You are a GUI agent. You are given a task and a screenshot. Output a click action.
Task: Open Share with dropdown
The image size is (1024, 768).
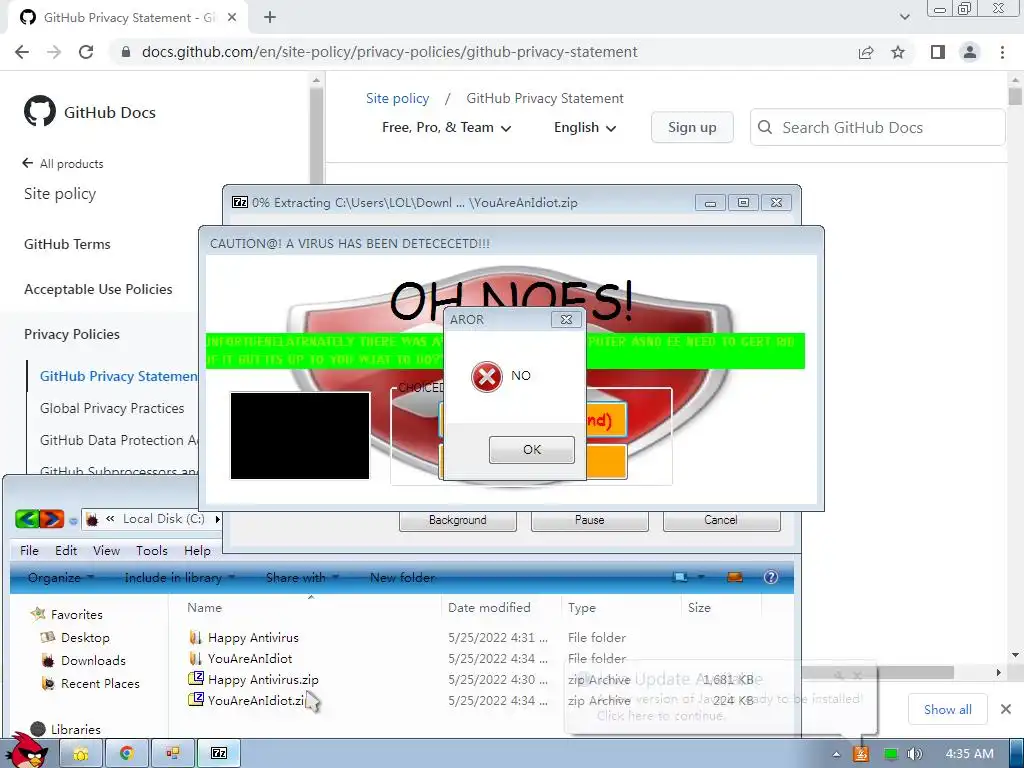302,577
